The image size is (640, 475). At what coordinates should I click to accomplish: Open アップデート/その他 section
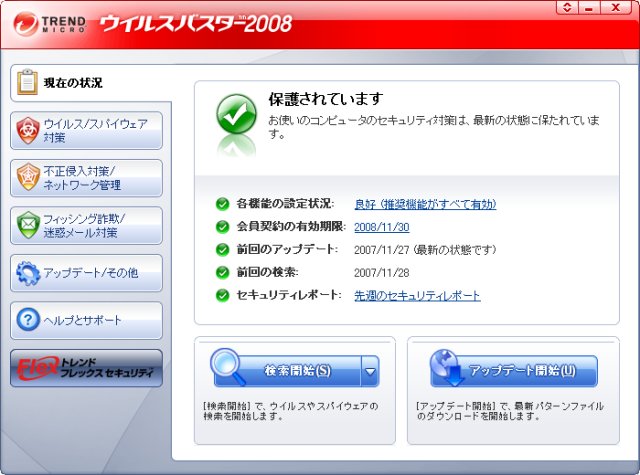pyautogui.click(x=86, y=273)
